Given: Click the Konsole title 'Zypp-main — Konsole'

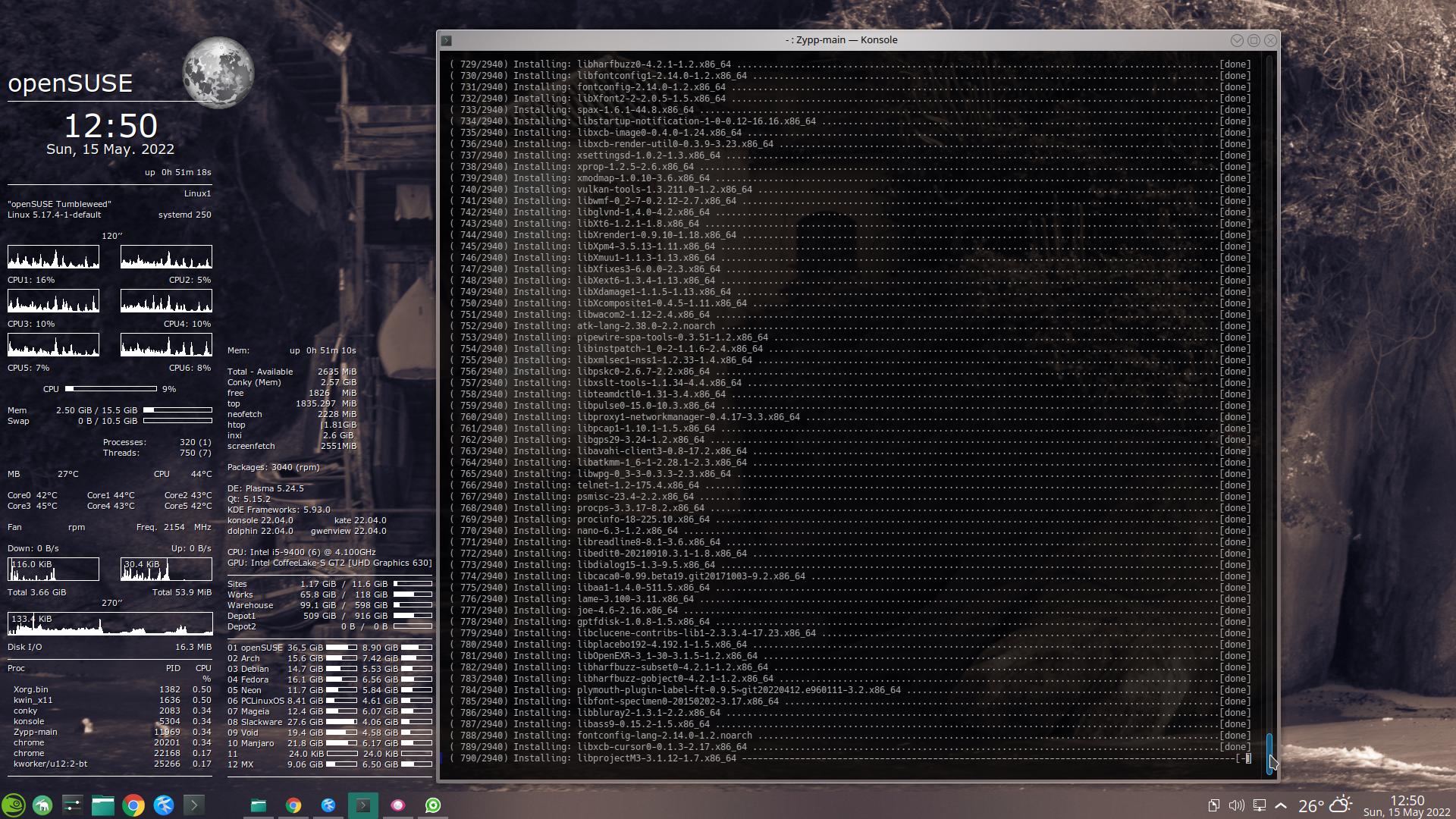Looking at the screenshot, I should [x=846, y=40].
